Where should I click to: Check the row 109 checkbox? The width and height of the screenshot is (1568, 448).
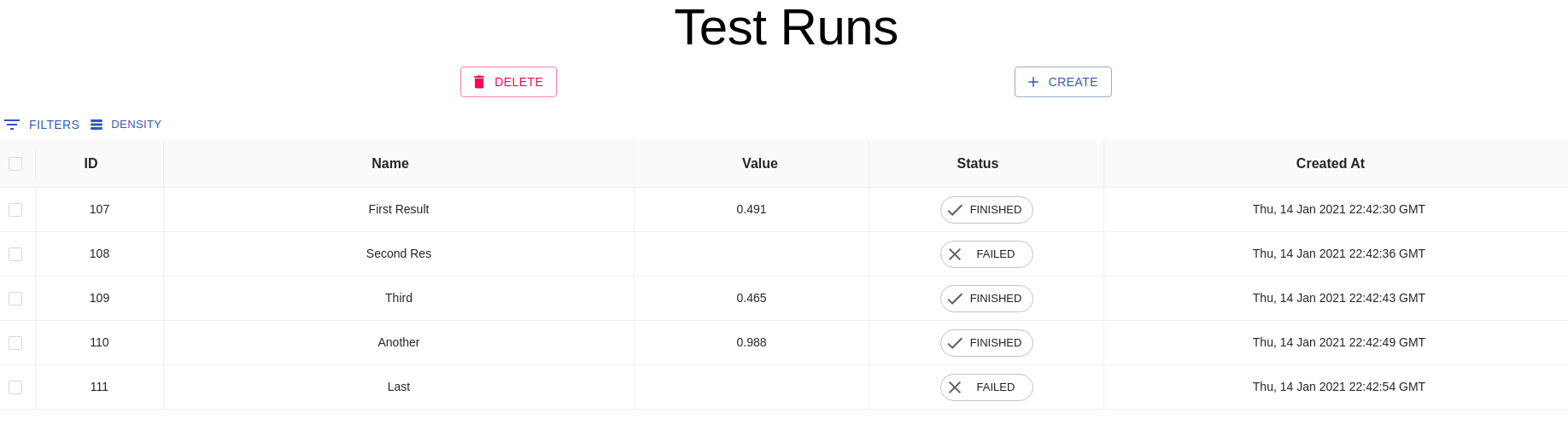(x=15, y=299)
